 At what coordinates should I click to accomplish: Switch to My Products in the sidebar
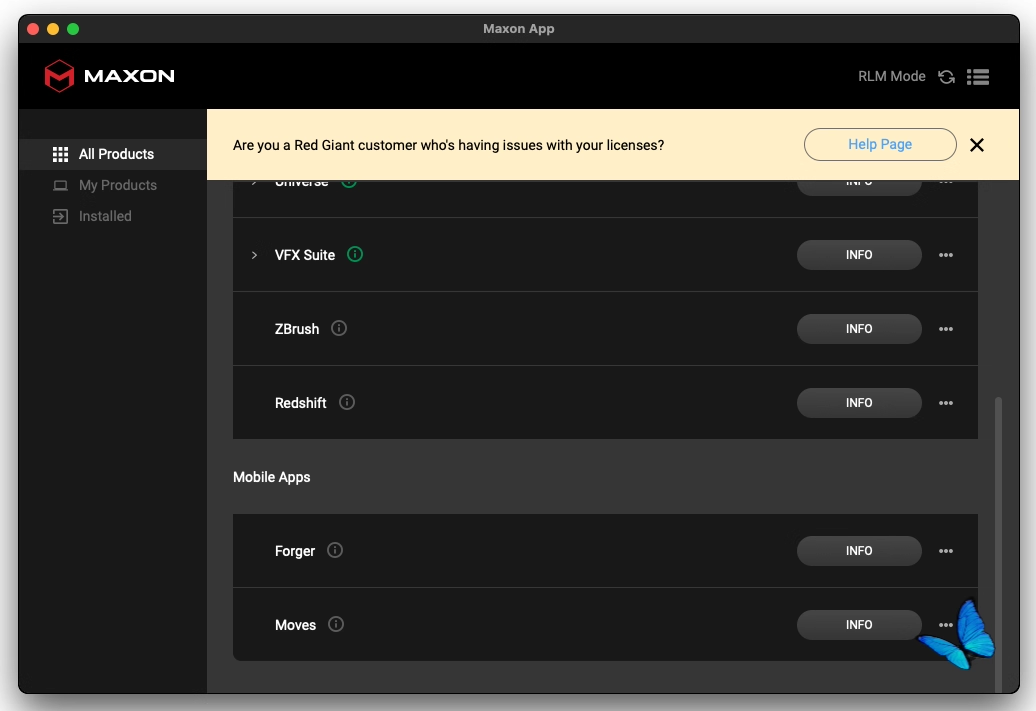pos(117,185)
